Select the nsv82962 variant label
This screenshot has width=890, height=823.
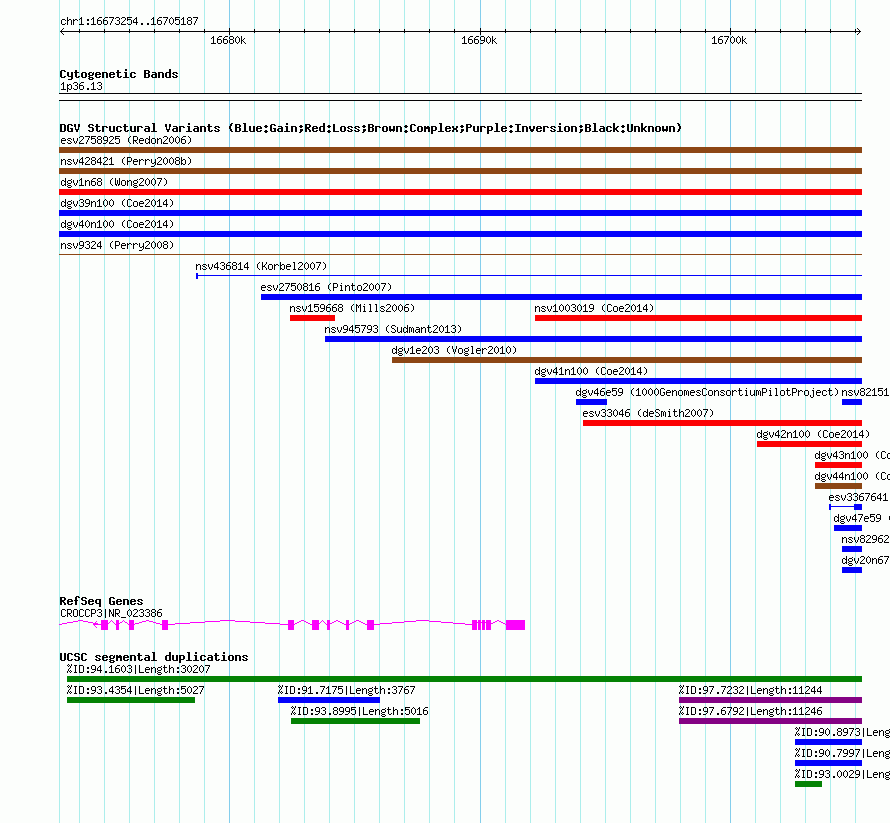coord(865,539)
